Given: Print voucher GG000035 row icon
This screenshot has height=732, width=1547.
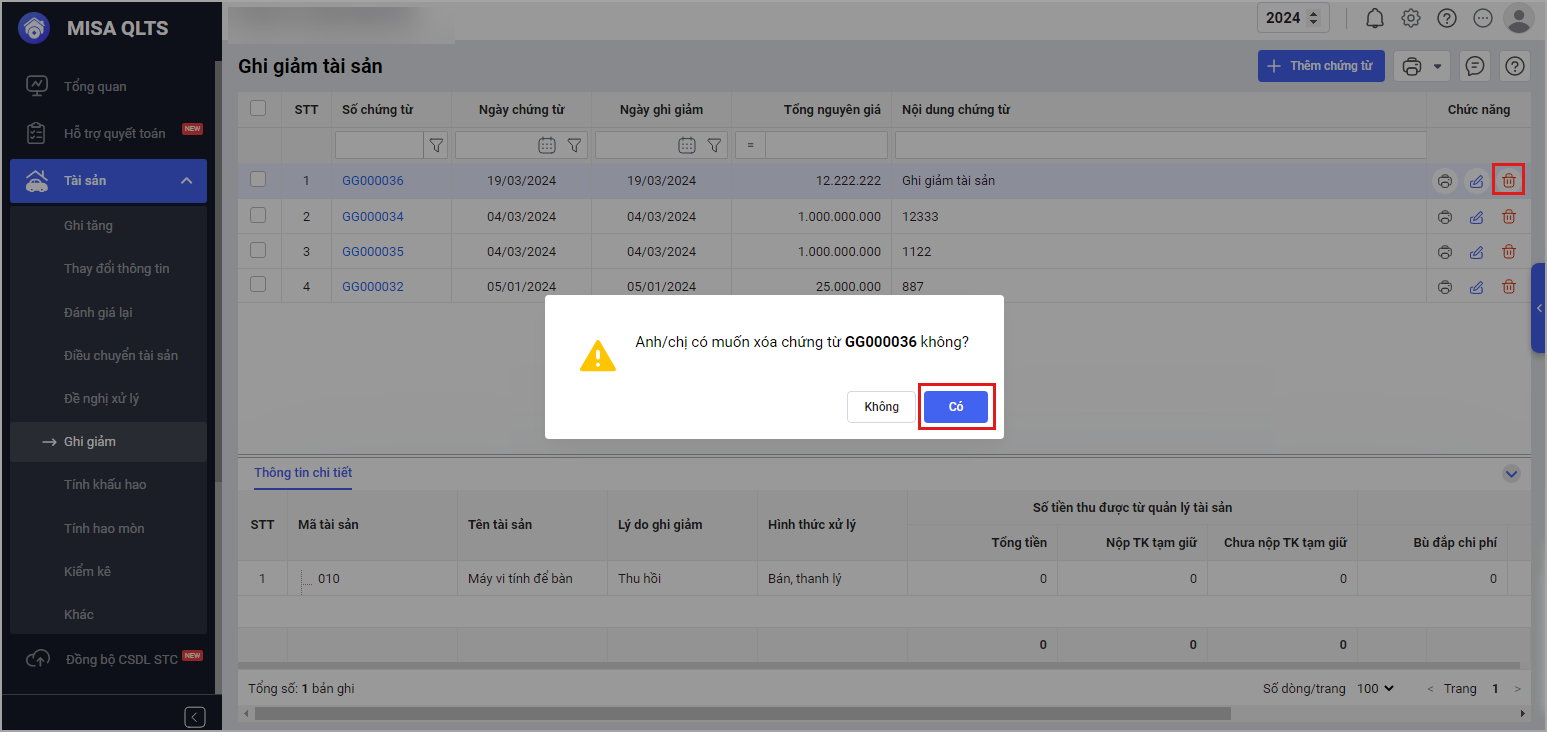Looking at the screenshot, I should point(1445,252).
